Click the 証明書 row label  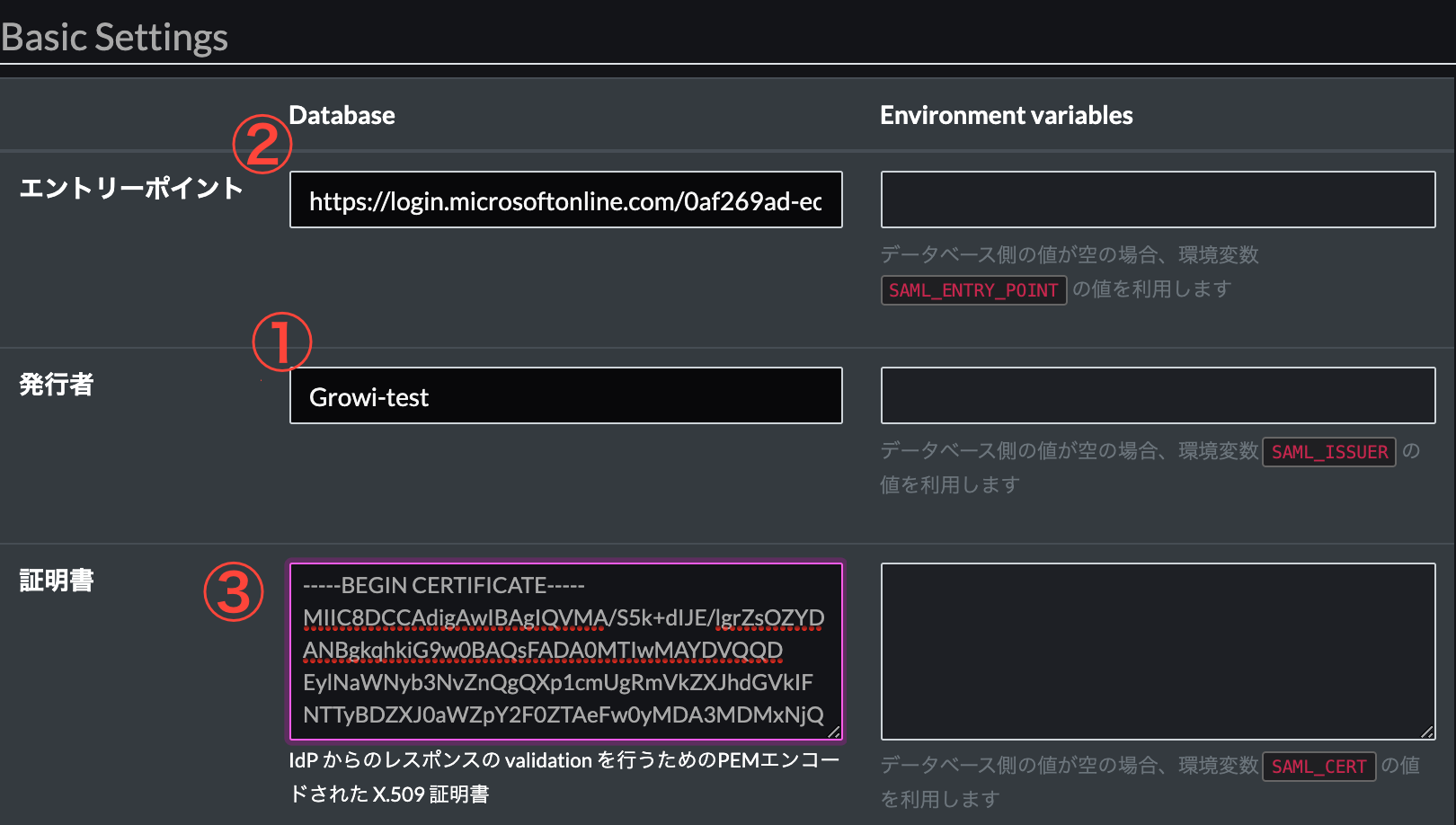55,581
